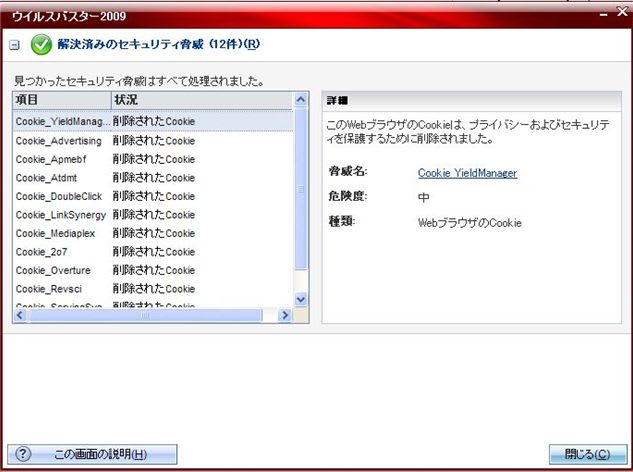Screen dimensions: 633x472
Task: Select the Cookie_Advertising row
Action: [153, 141]
